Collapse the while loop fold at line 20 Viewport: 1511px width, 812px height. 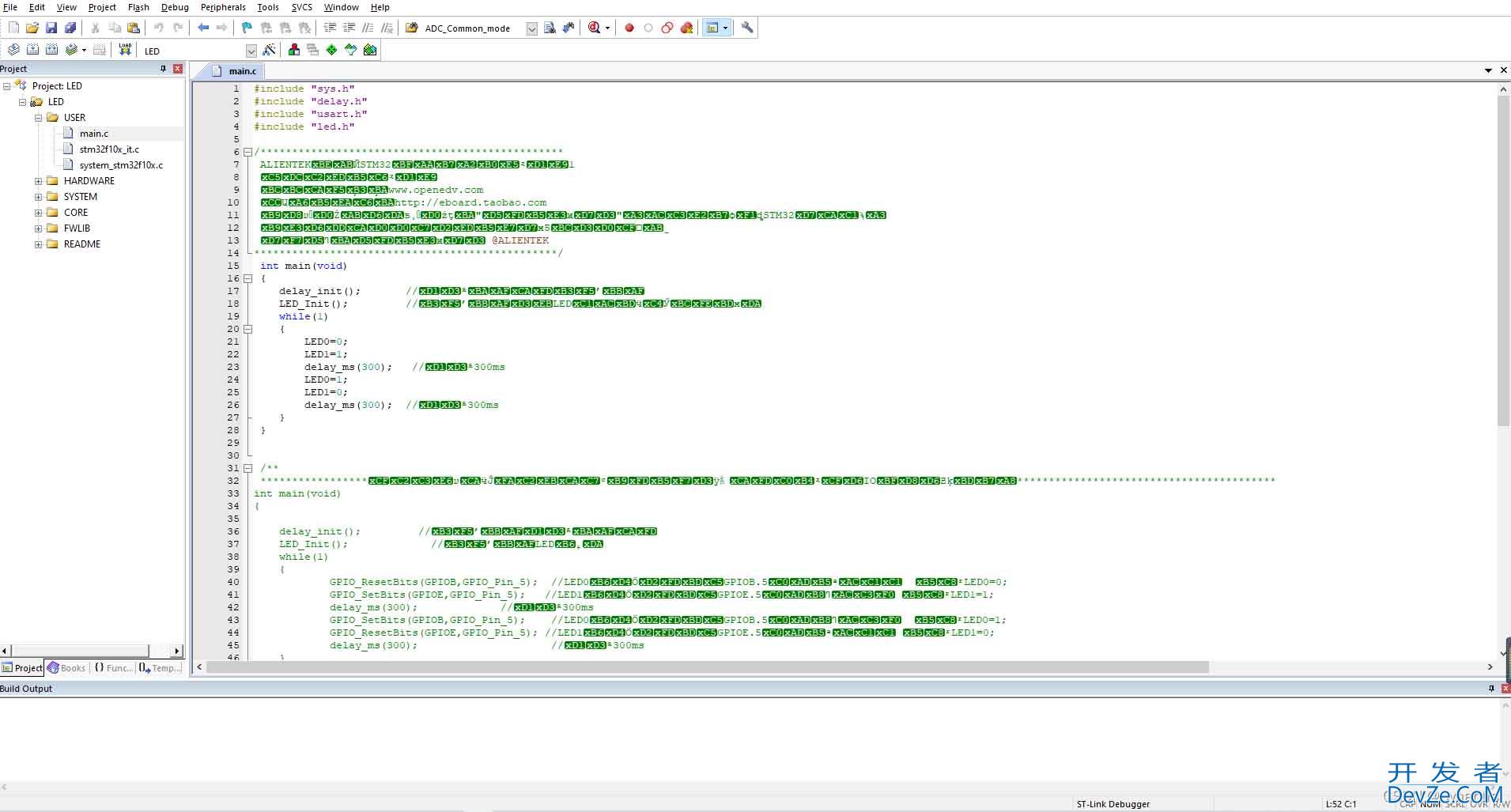click(247, 329)
